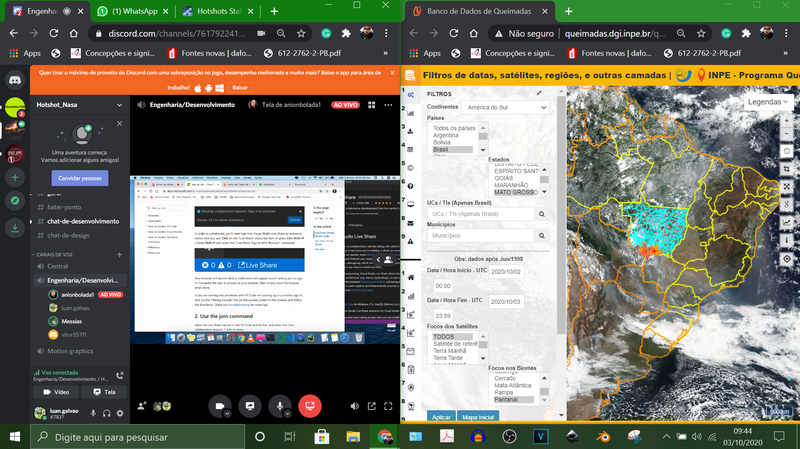
Task: Toggle screen share monitor button in call controls
Action: coord(250,406)
